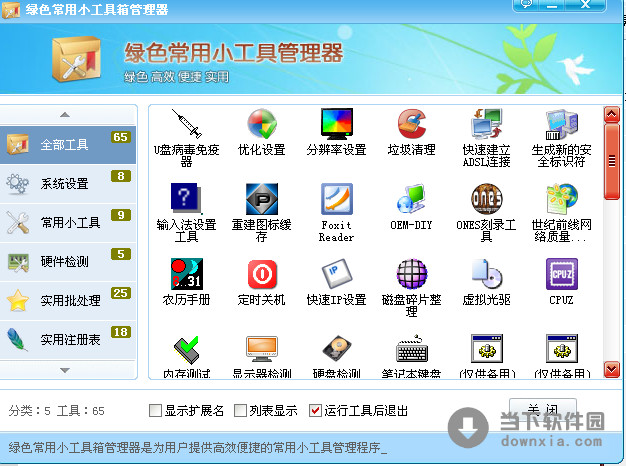The width and height of the screenshot is (626, 466).
Task: Open the 虚拟光驱 tool
Action: point(487,282)
